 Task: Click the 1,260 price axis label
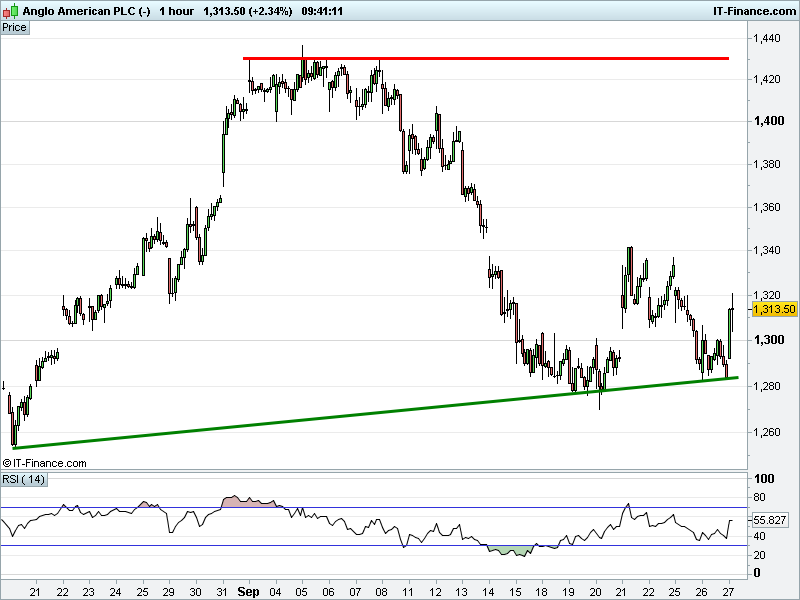[x=767, y=432]
